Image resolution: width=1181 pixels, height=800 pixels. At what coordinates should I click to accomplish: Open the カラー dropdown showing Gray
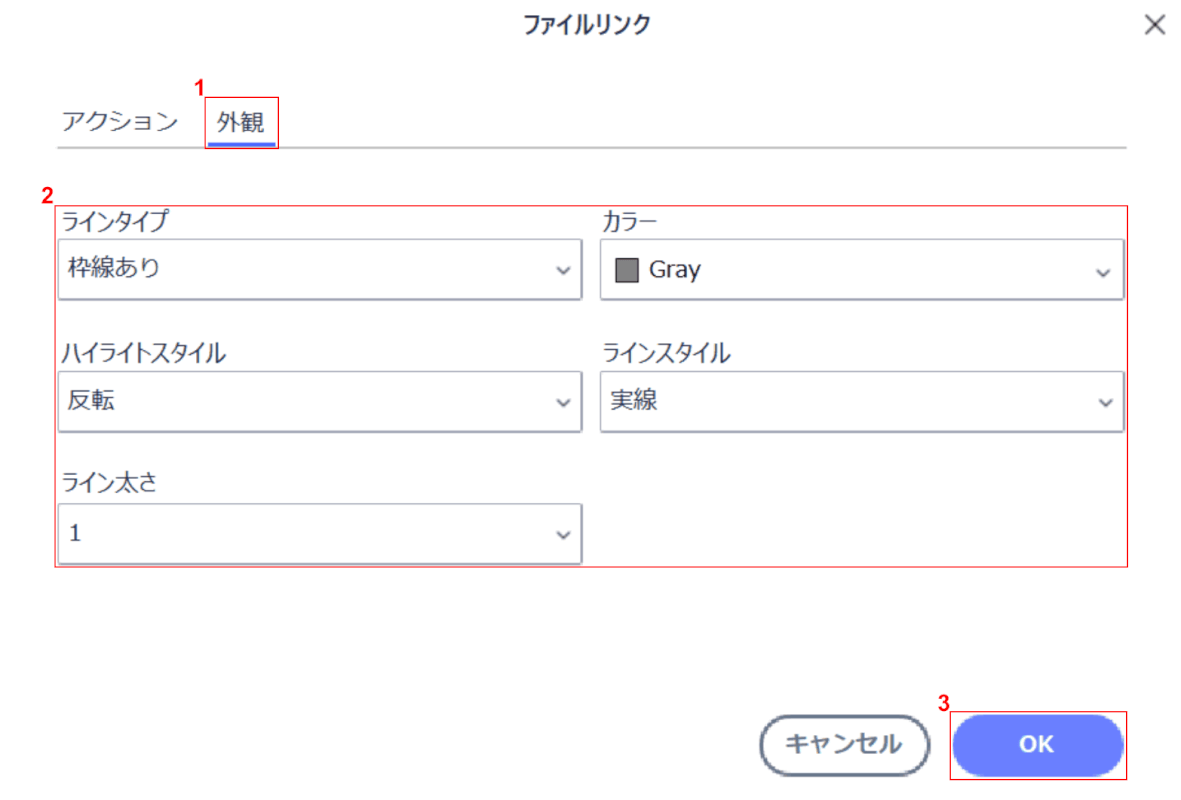tap(850, 270)
